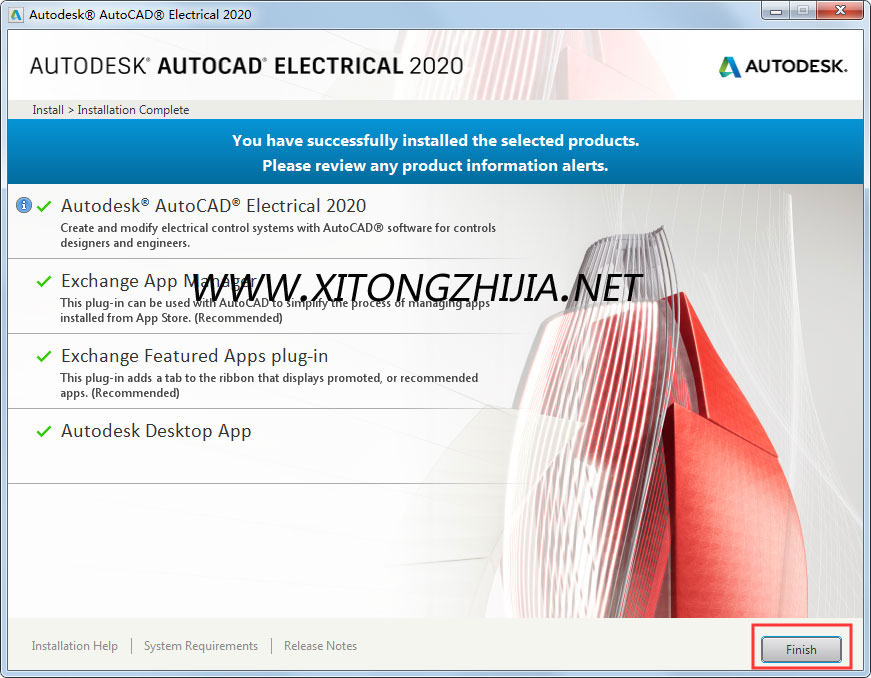871x678 pixels.
Task: Click the success message banner
Action: pyautogui.click(x=435, y=152)
